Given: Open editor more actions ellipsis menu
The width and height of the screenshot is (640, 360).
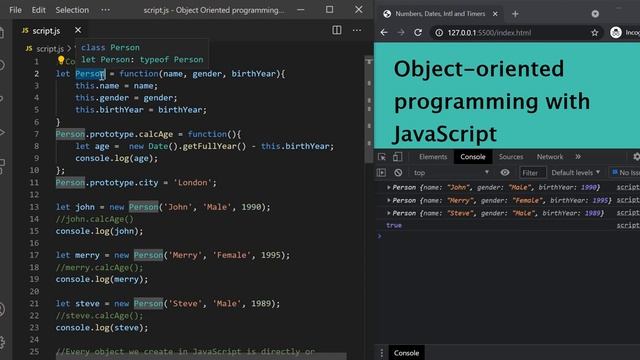Looking at the screenshot, I should click(357, 30).
